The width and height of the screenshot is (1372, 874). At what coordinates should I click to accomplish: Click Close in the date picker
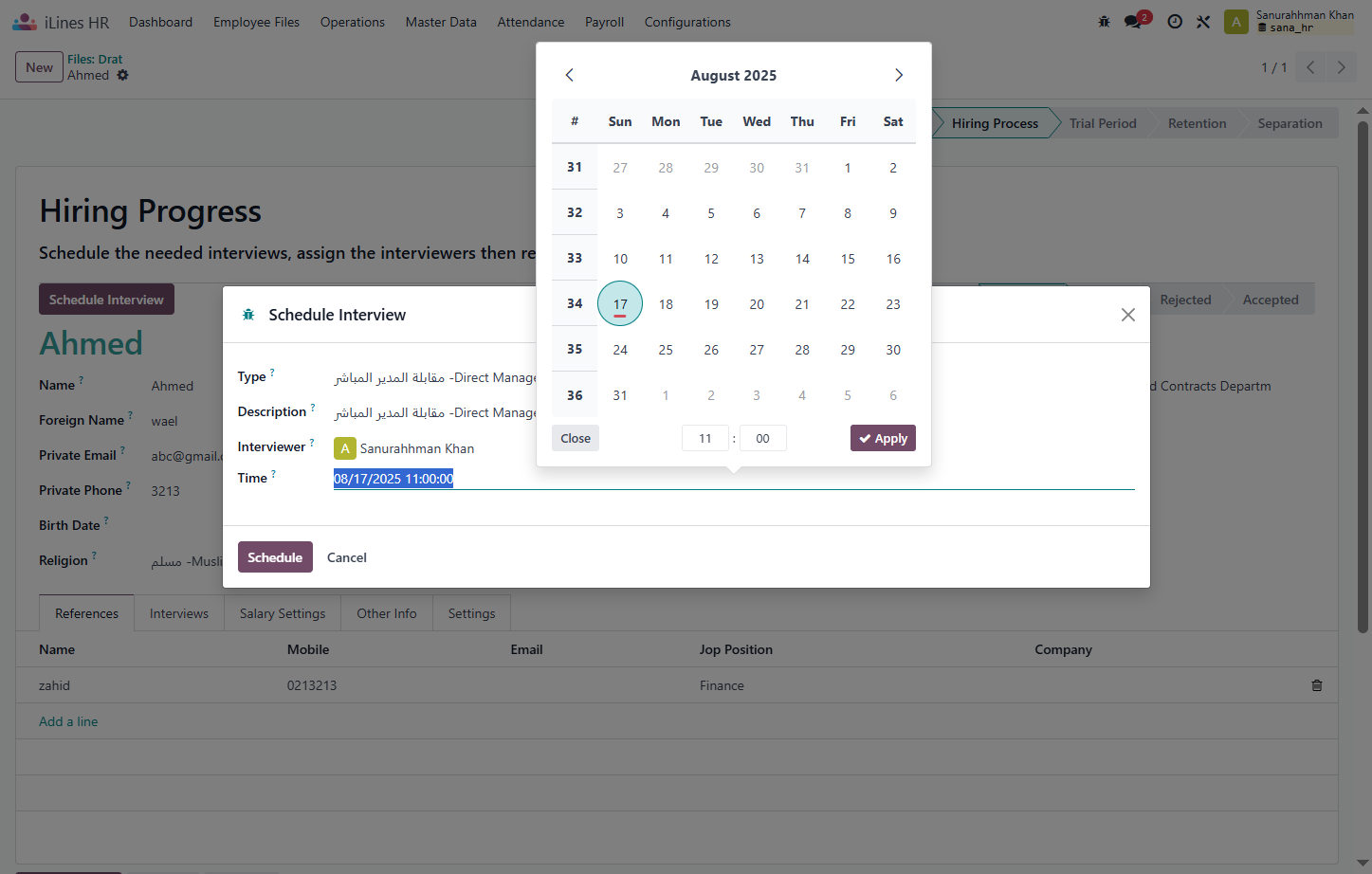click(x=576, y=438)
